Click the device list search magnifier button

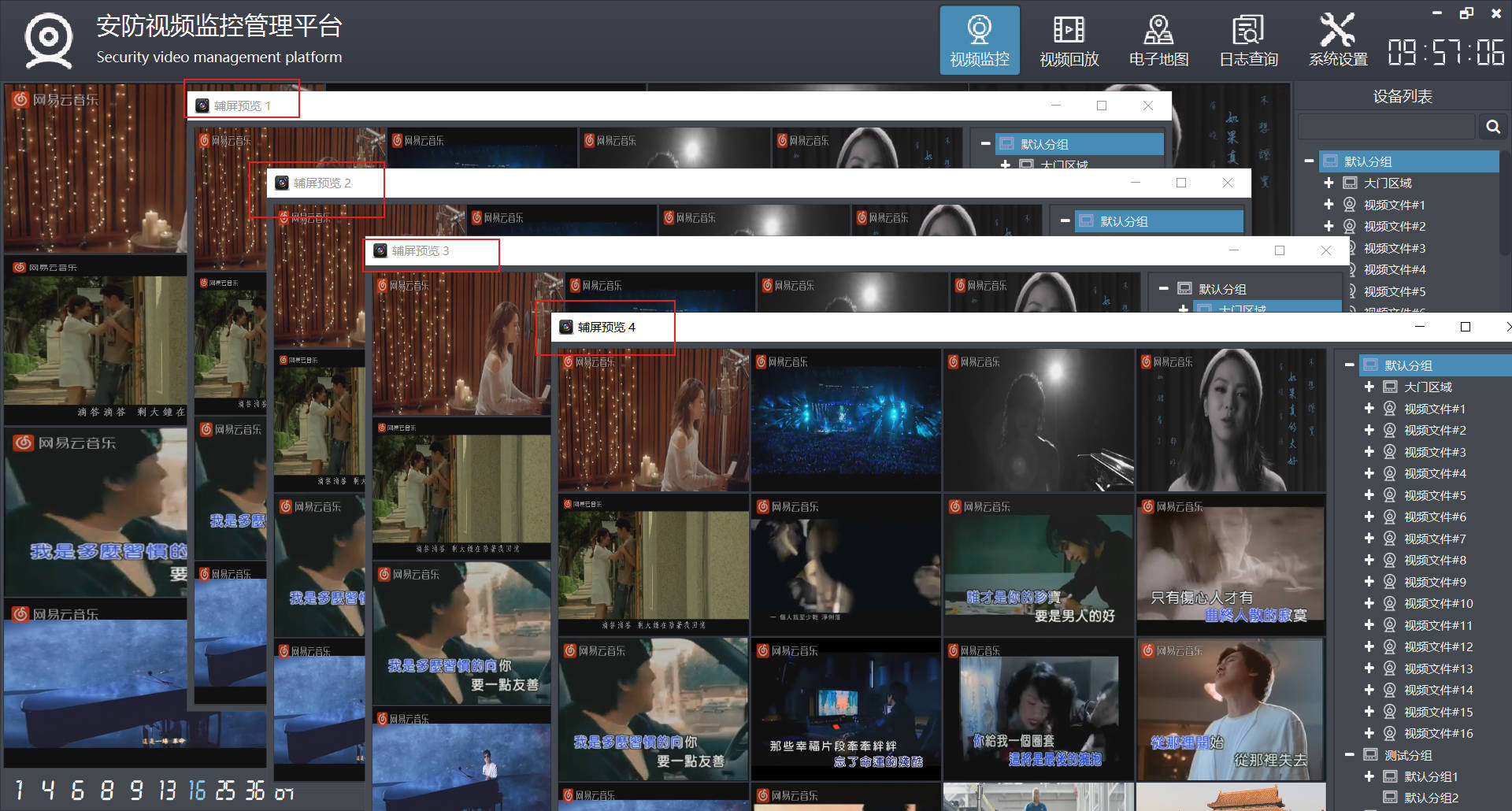(1492, 127)
